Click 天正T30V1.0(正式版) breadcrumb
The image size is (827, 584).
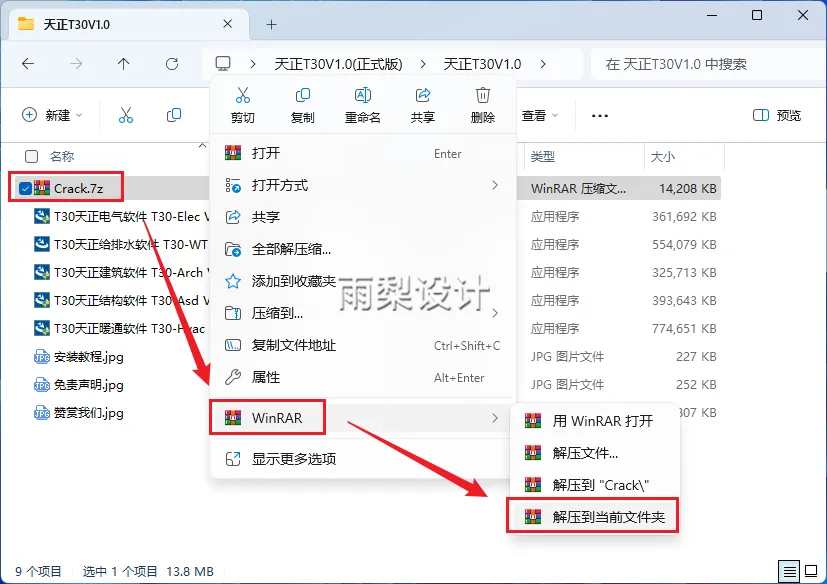[338, 64]
